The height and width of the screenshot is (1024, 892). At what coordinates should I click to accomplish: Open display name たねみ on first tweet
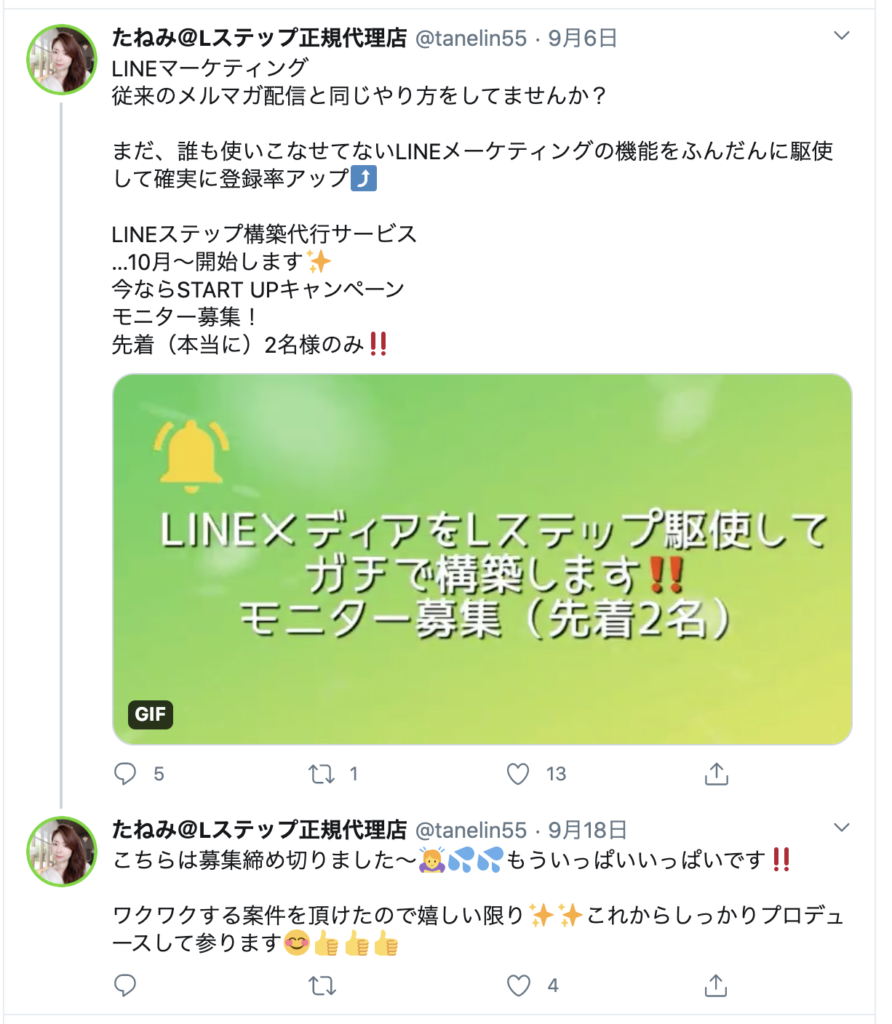pos(259,39)
